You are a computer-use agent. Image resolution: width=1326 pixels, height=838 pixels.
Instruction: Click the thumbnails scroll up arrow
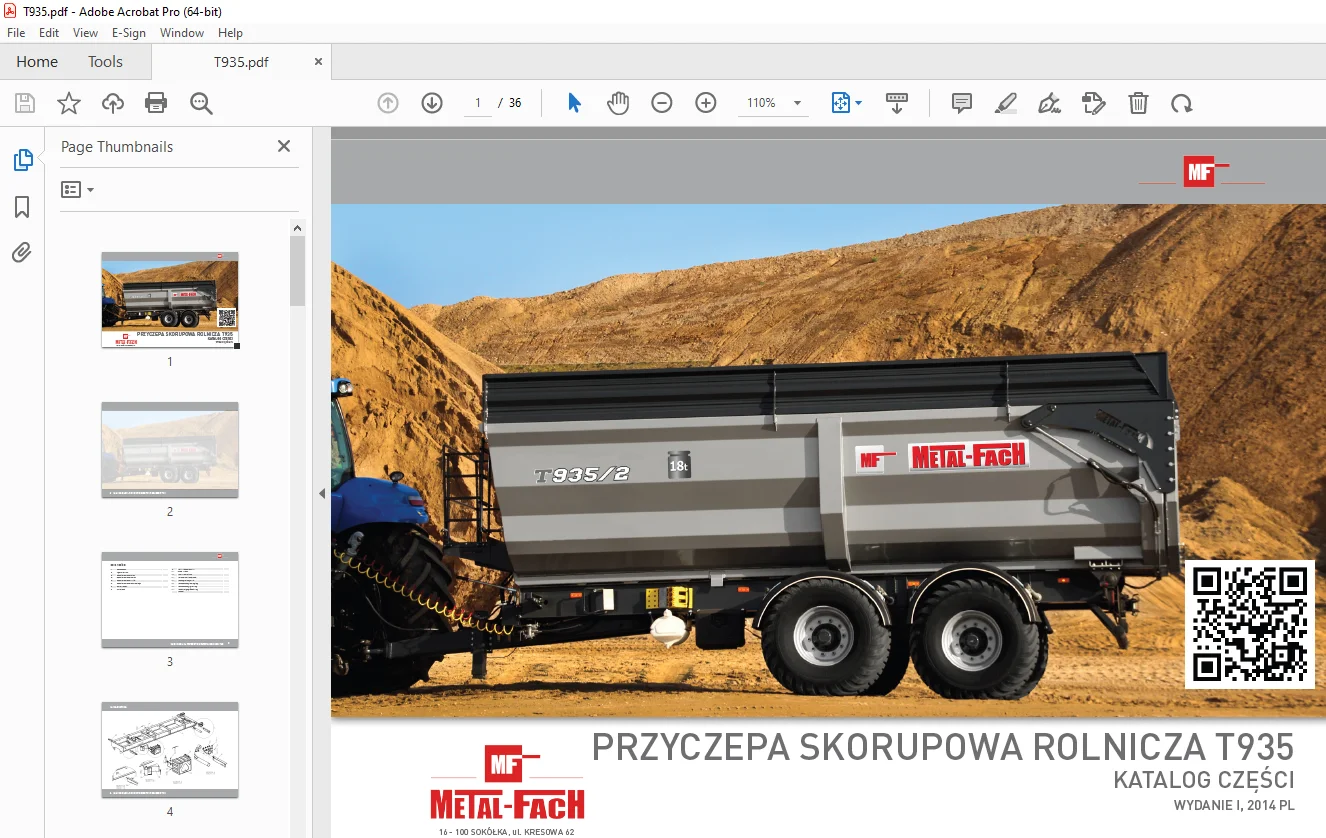coord(297,228)
